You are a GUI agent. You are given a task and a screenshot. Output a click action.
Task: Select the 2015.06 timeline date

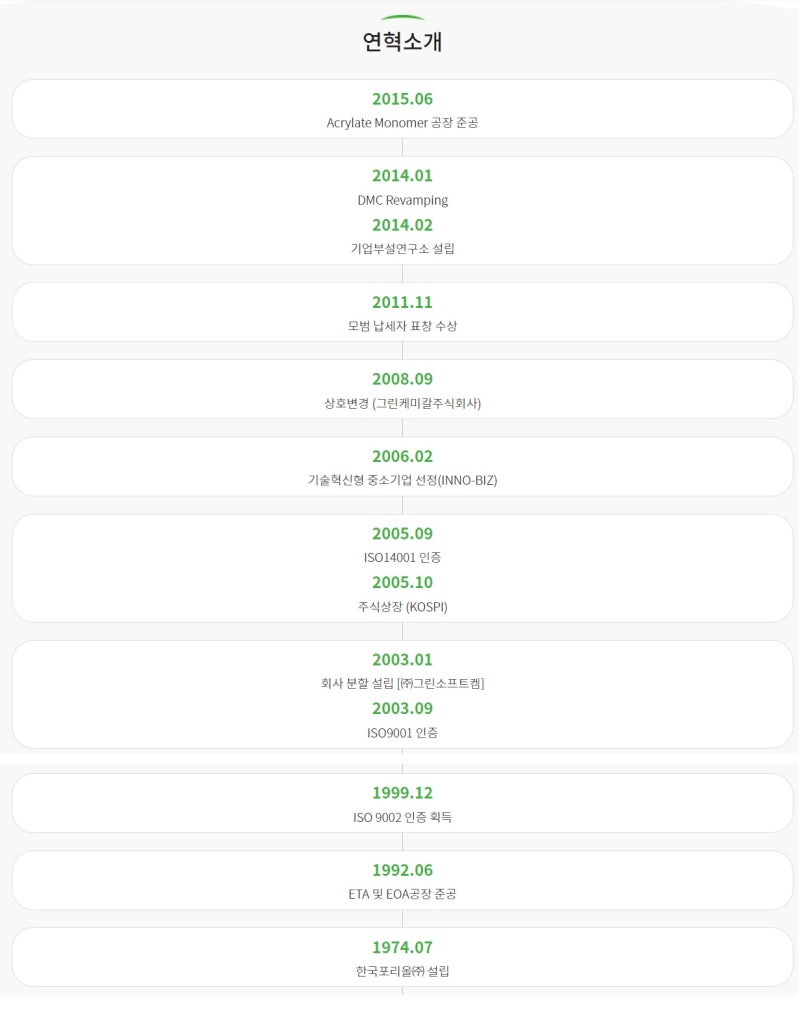pyautogui.click(x=402, y=99)
